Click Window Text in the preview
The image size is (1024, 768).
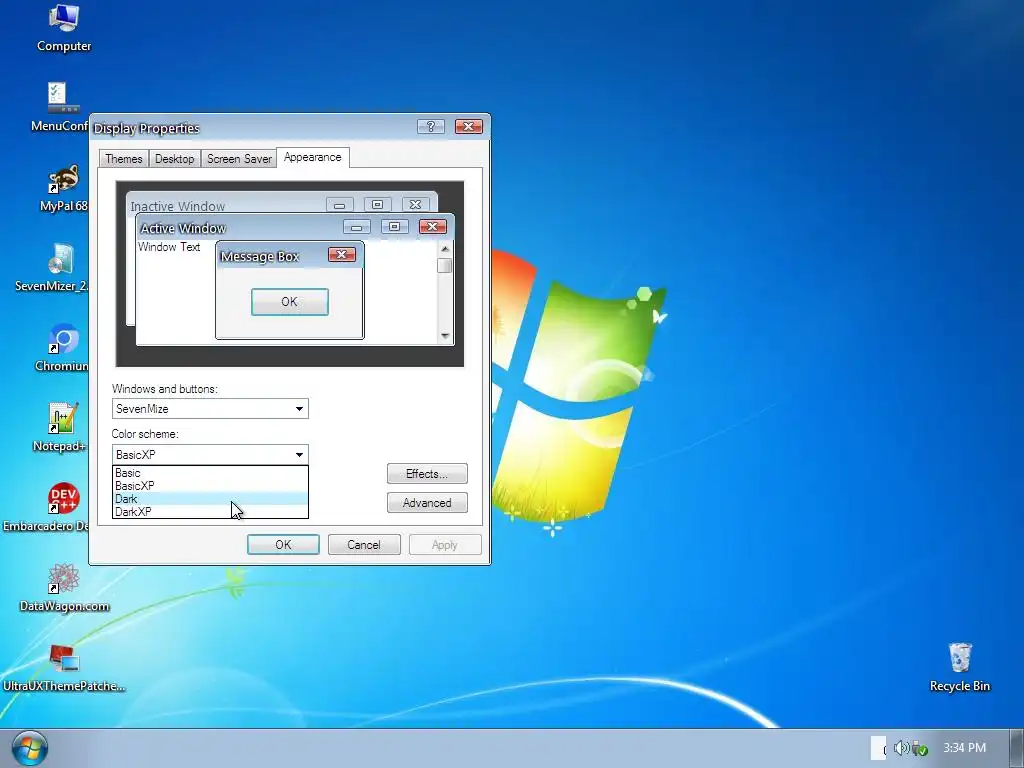click(x=169, y=247)
